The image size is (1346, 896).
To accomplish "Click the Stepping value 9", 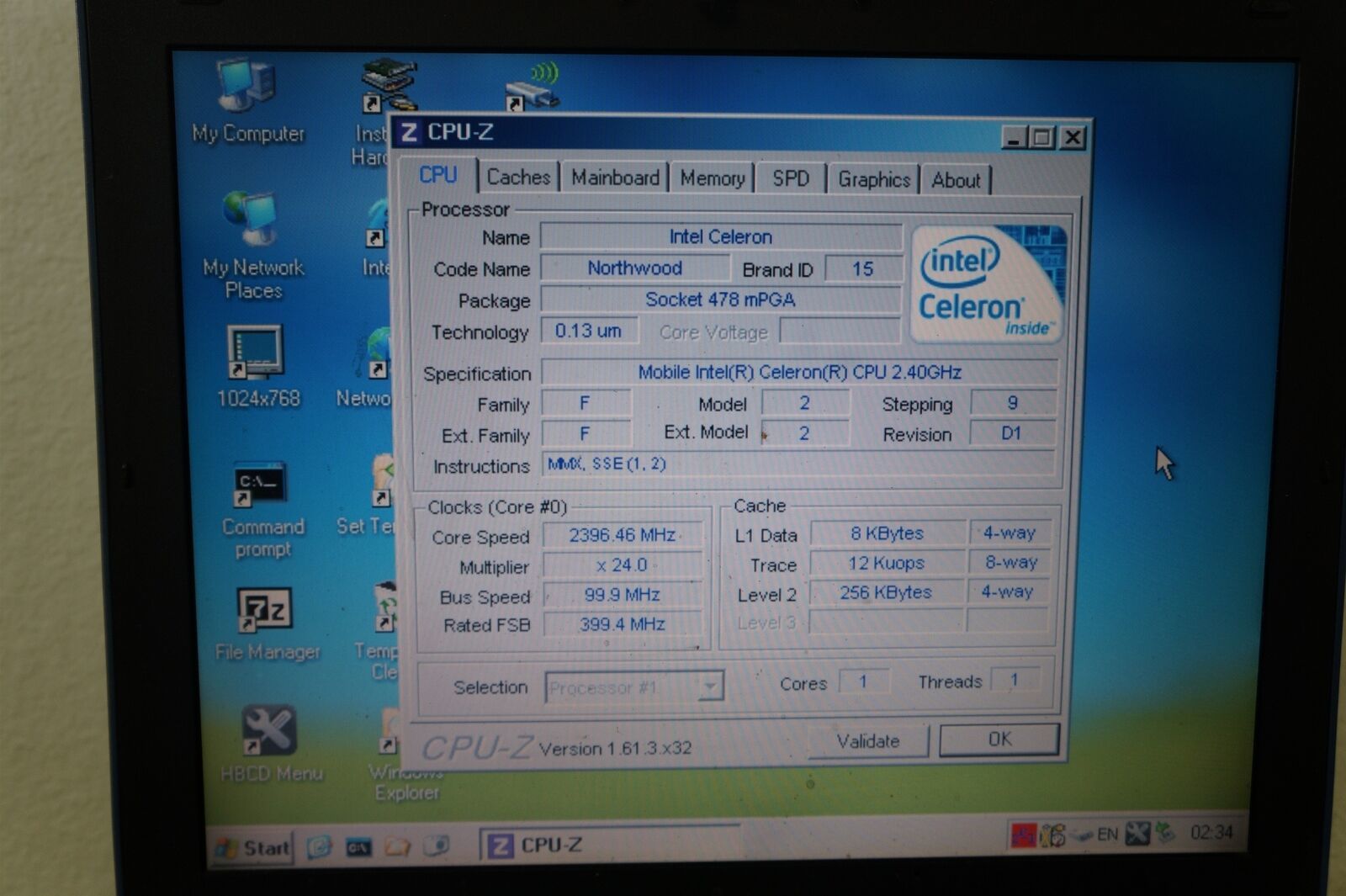I will pos(1013,402).
